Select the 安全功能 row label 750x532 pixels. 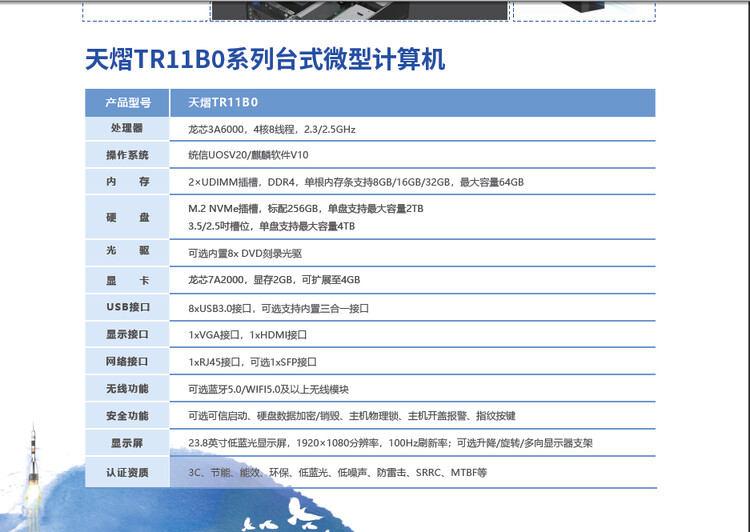coord(127,416)
